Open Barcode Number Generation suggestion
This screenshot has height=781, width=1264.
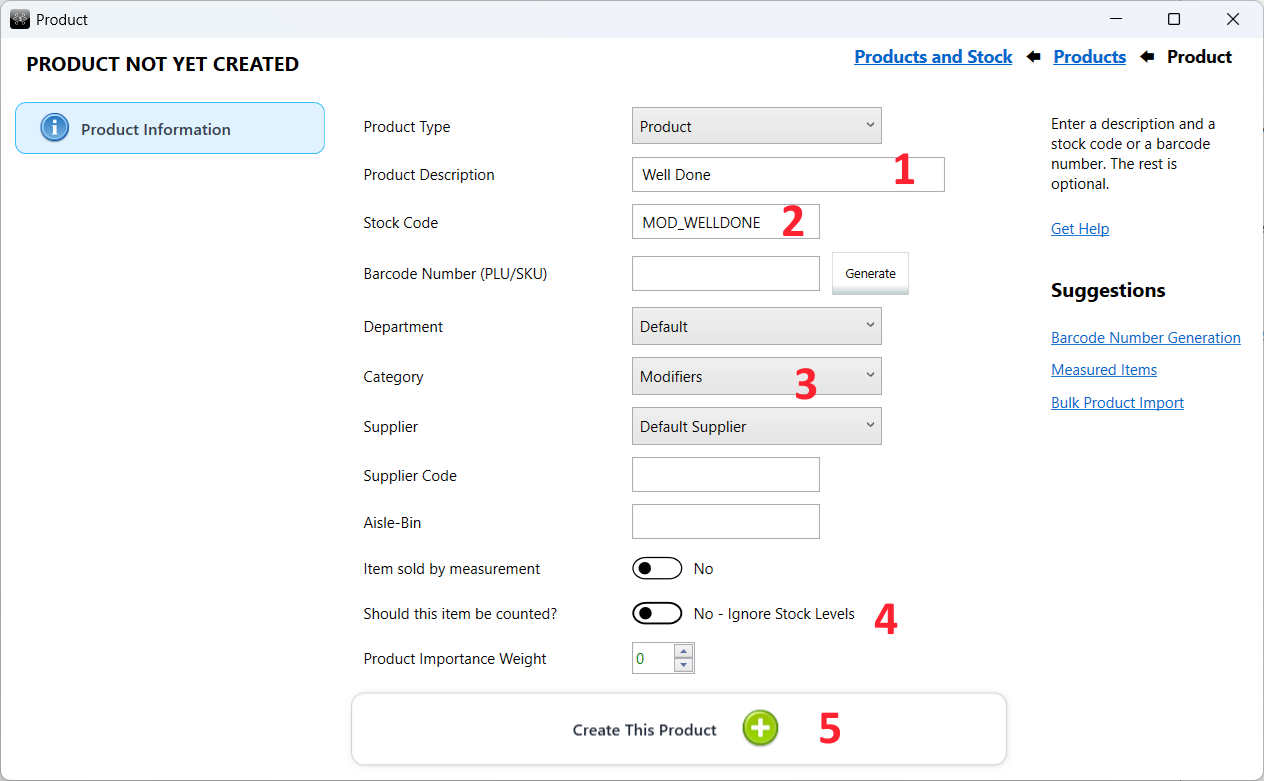[1146, 338]
